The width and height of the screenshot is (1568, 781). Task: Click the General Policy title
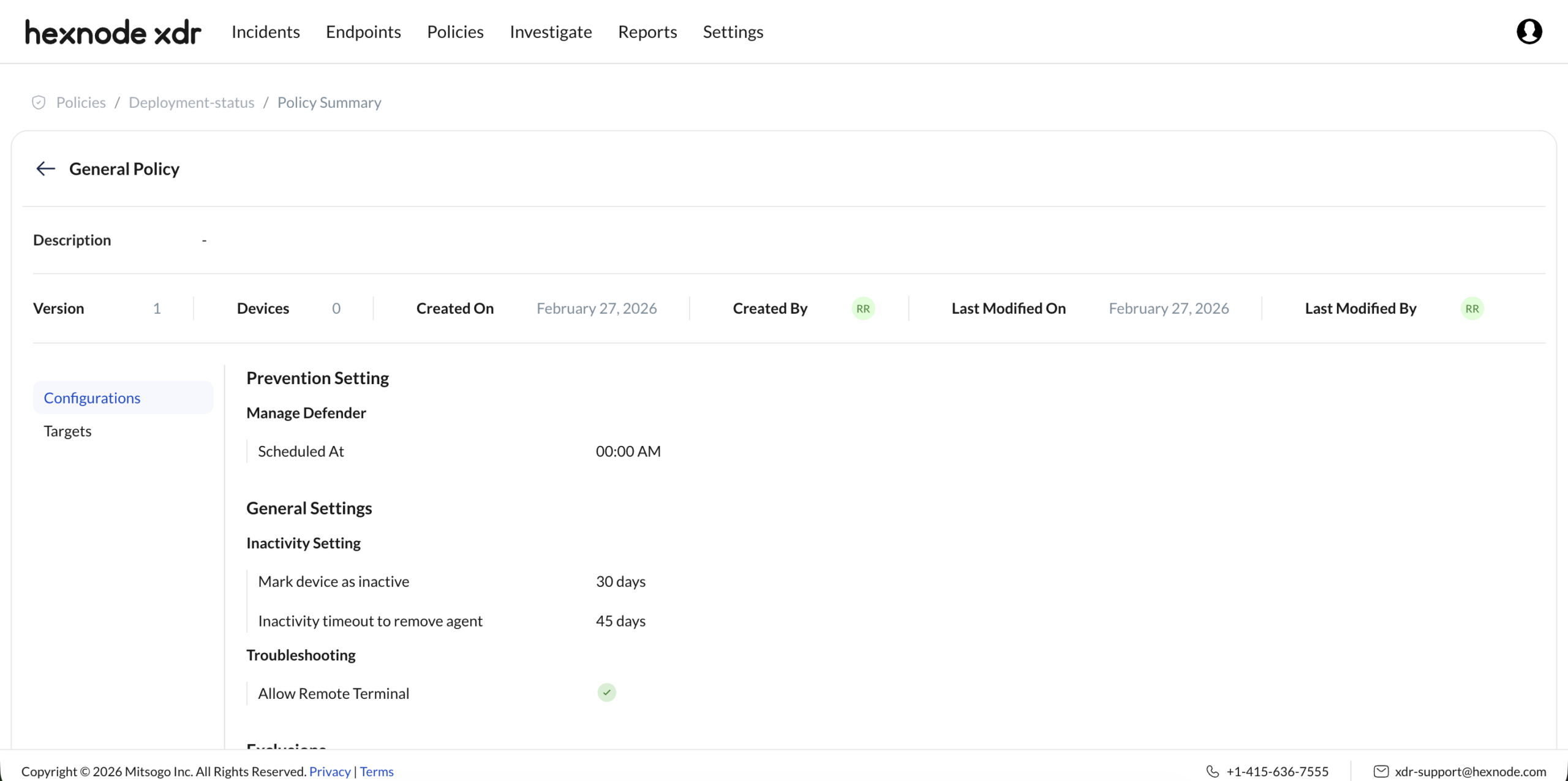(x=124, y=168)
